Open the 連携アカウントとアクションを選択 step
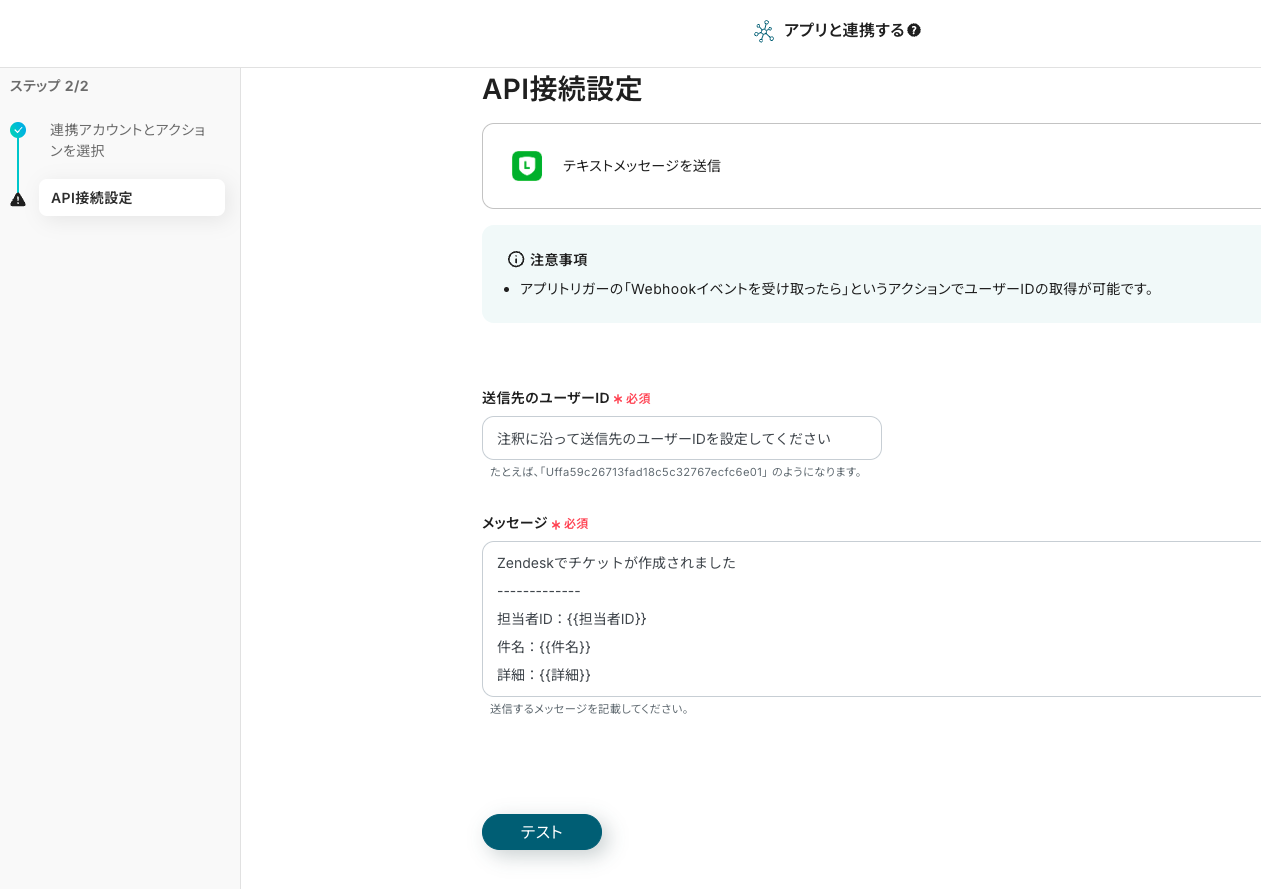 (128, 140)
